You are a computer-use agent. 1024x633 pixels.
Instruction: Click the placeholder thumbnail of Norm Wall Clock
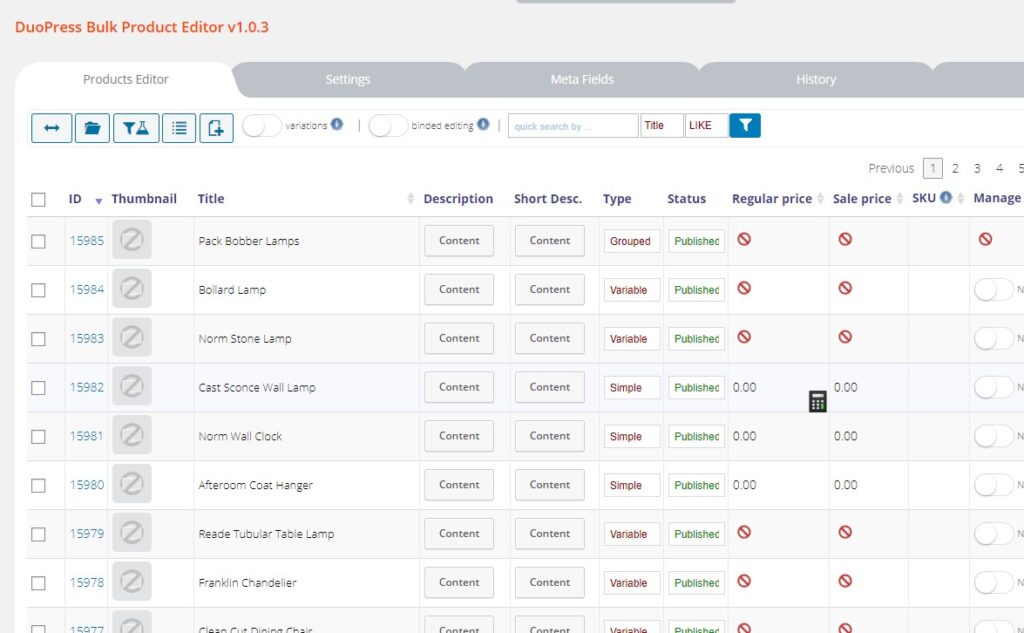132,435
